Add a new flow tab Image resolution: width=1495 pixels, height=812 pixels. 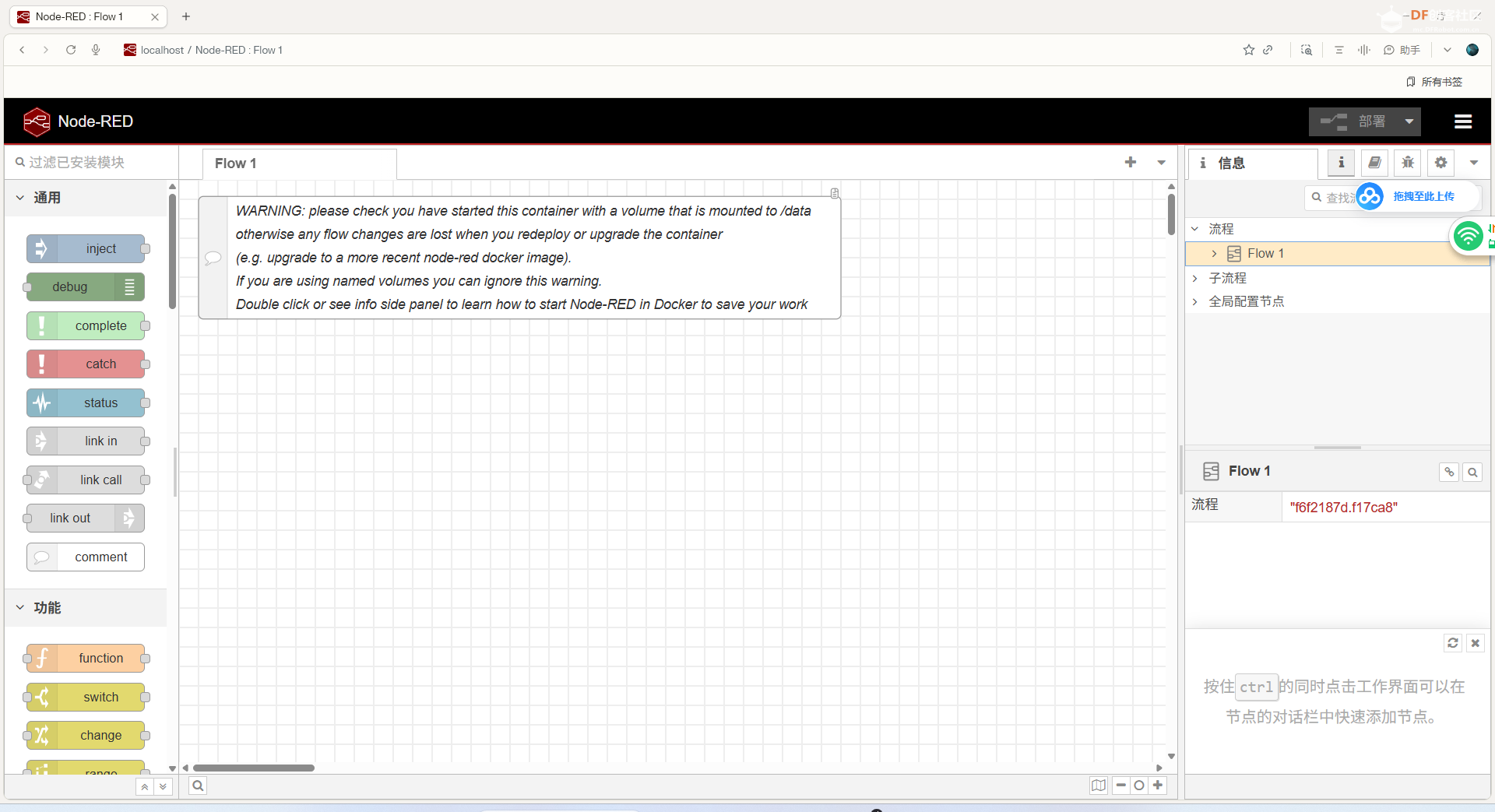[x=1131, y=163]
